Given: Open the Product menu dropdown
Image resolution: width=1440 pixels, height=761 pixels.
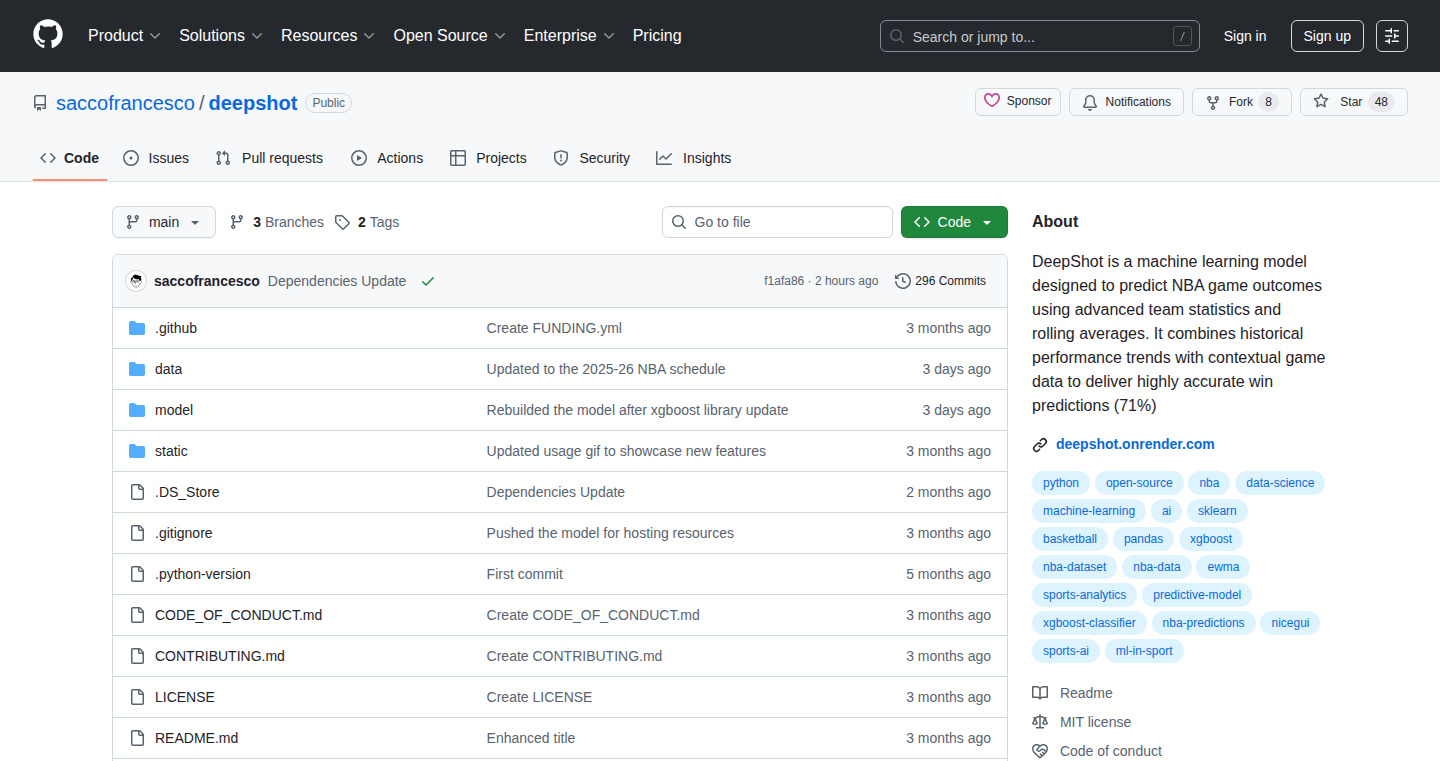Looking at the screenshot, I should point(124,35).
